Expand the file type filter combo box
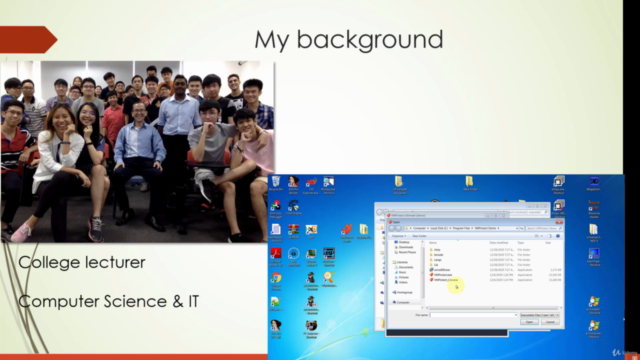 [540, 315]
